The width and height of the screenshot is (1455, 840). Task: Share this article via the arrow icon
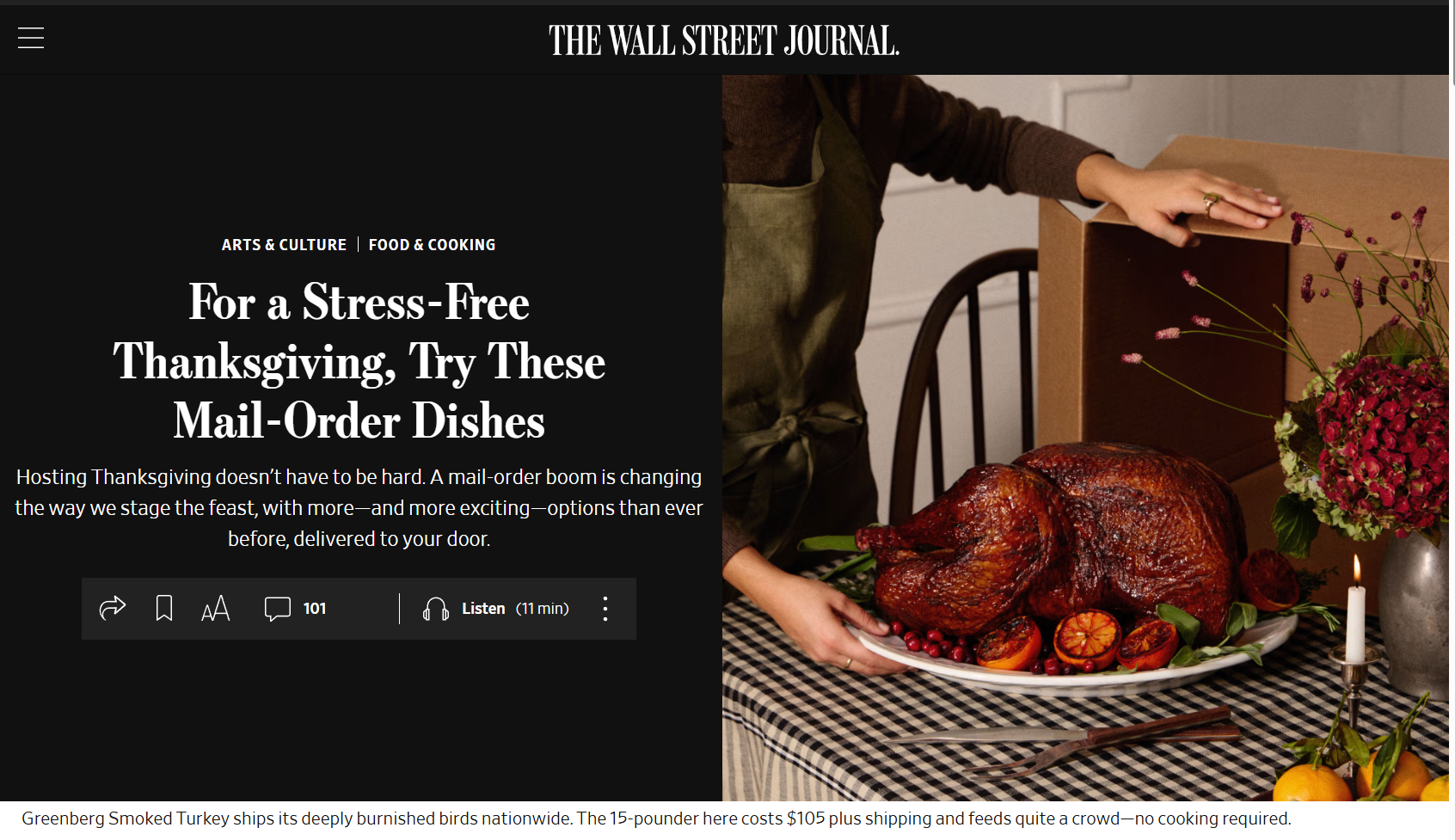click(113, 609)
